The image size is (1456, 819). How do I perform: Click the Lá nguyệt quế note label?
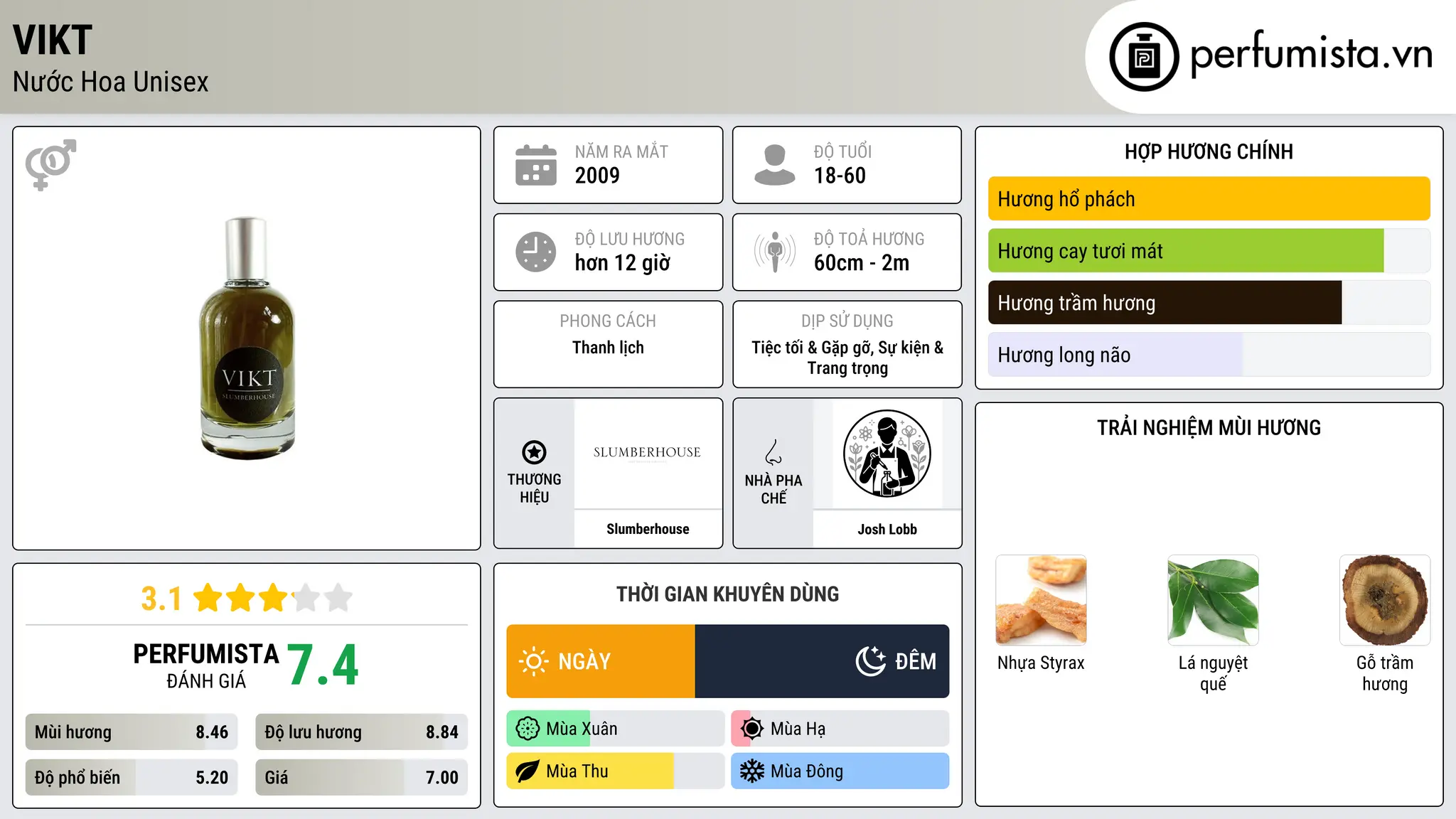[1213, 673]
